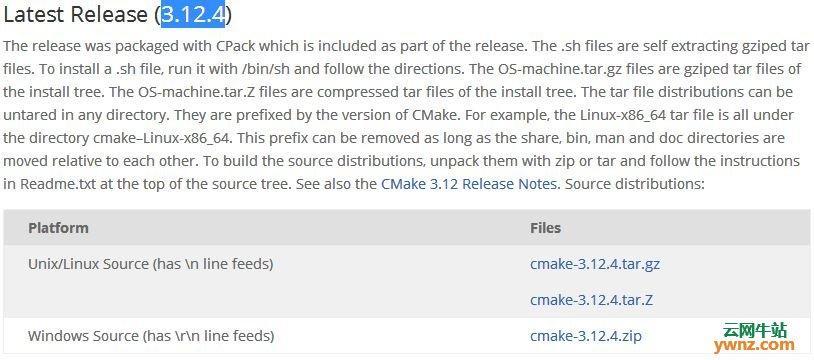Screen dimensions: 814x360
Task: Click the Latest Release heading text
Action: point(76,14)
